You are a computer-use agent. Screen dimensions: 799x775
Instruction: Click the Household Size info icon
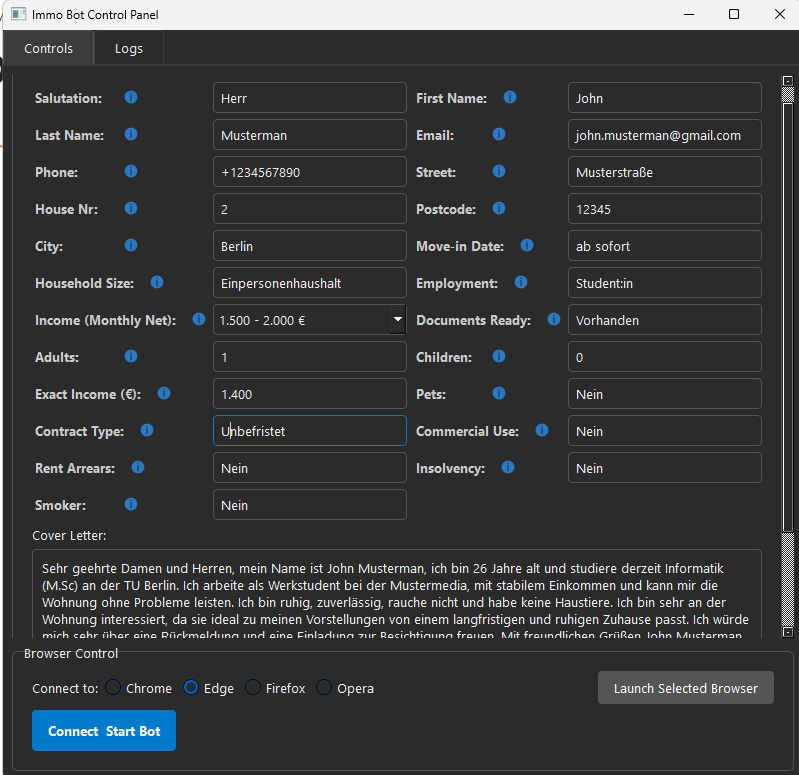click(x=157, y=283)
